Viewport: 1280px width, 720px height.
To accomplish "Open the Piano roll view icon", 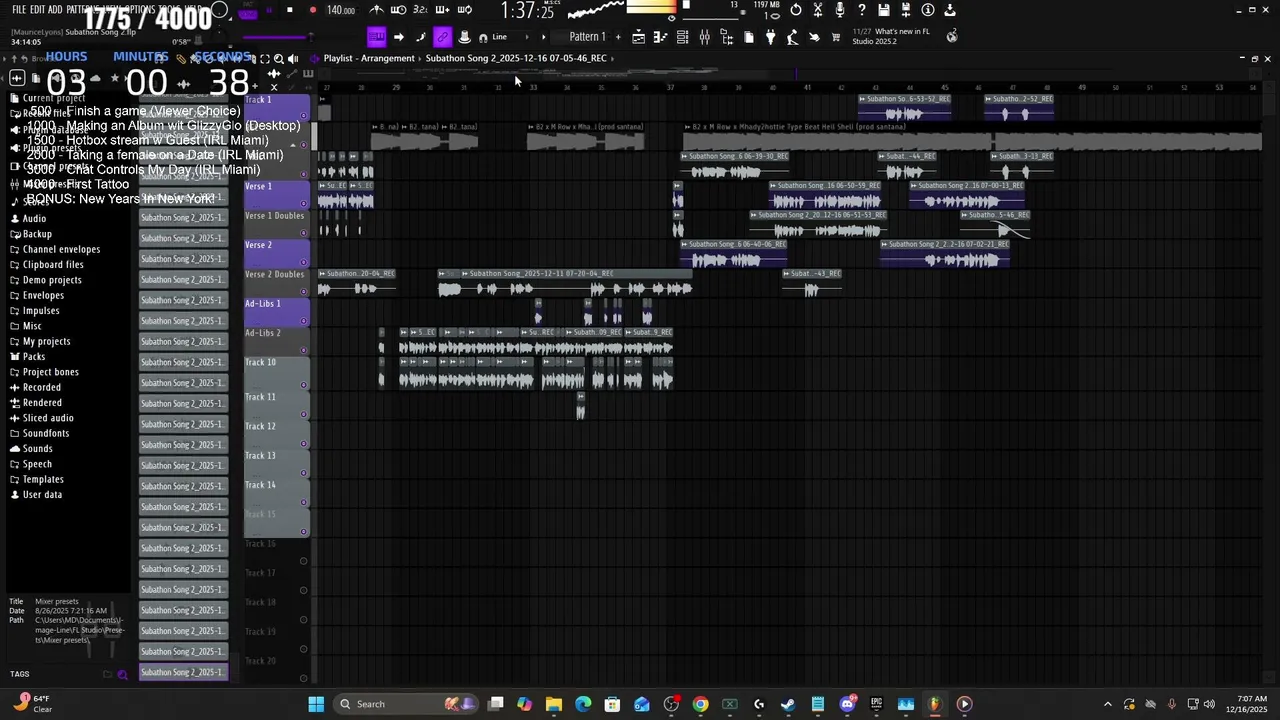I will [660, 37].
